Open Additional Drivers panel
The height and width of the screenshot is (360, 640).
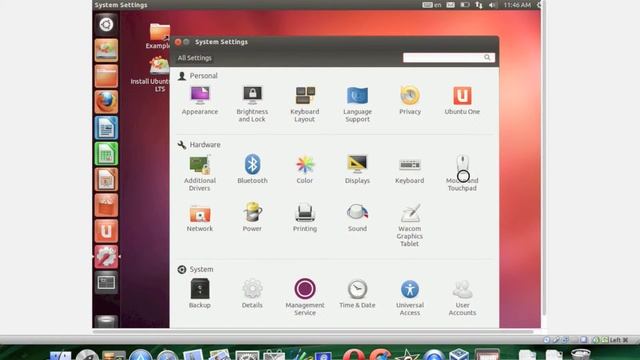pos(200,173)
